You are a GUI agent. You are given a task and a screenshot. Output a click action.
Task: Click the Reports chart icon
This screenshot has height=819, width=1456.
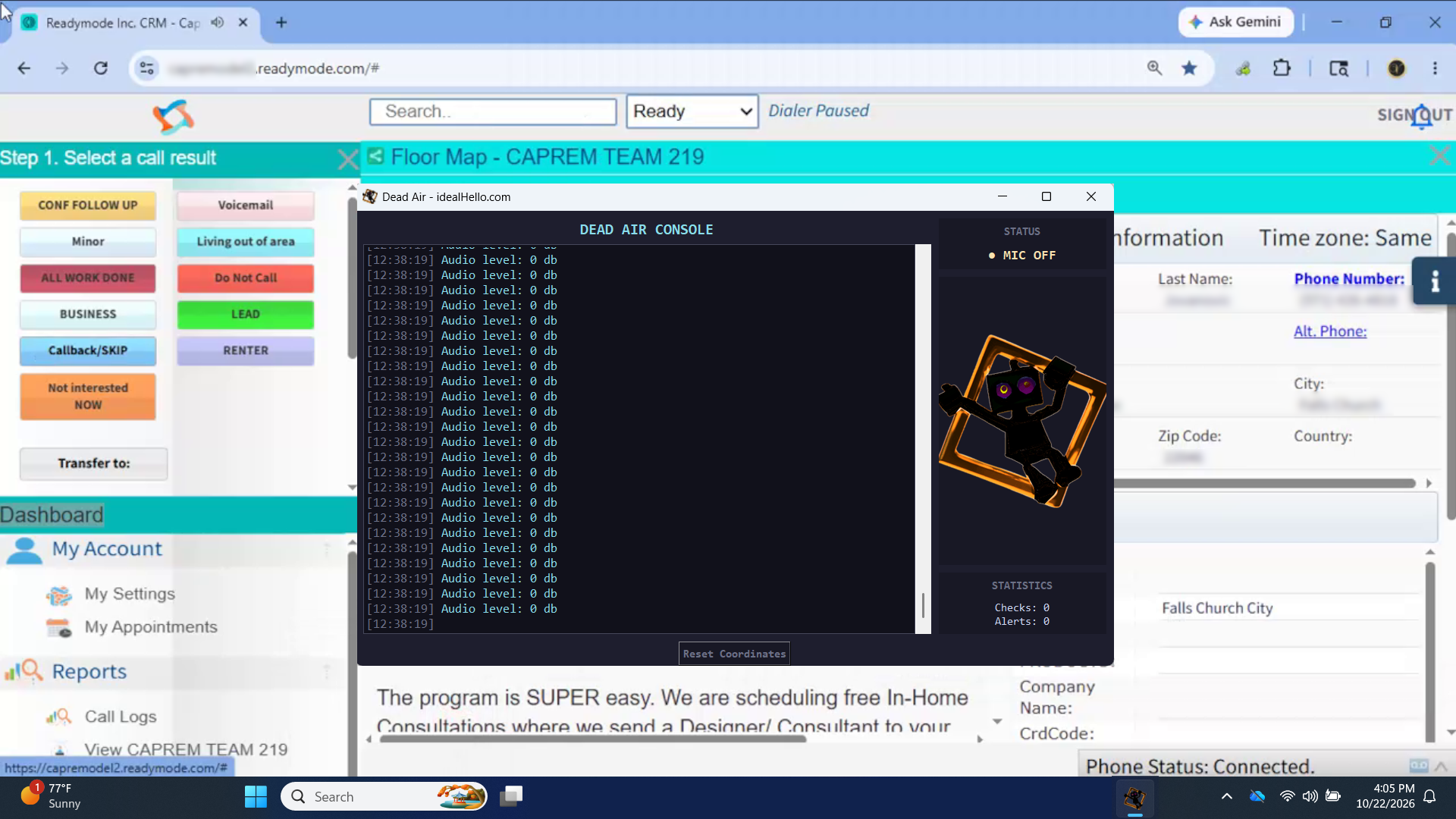[24, 671]
